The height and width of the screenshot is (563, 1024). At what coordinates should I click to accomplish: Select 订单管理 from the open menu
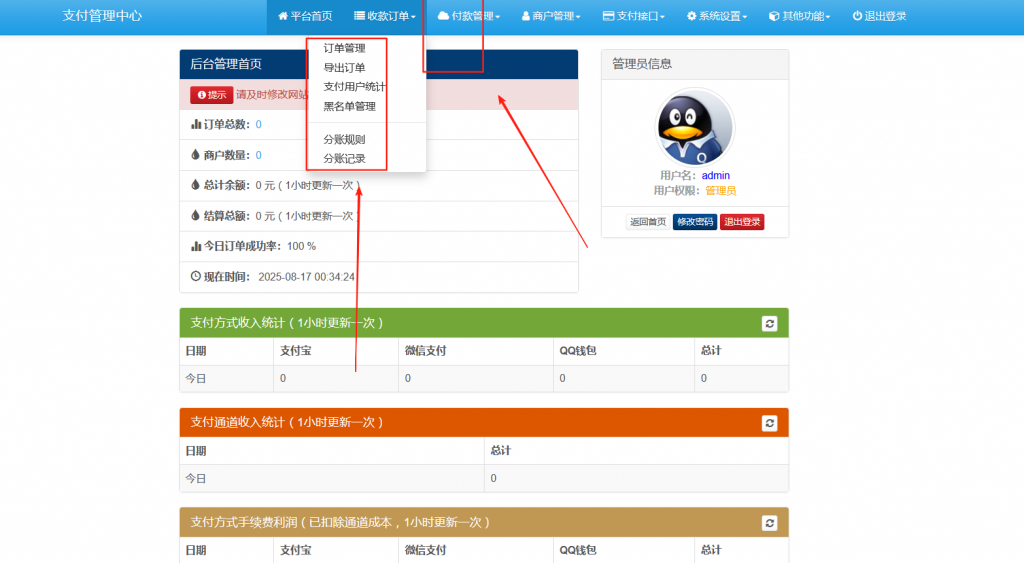344,48
